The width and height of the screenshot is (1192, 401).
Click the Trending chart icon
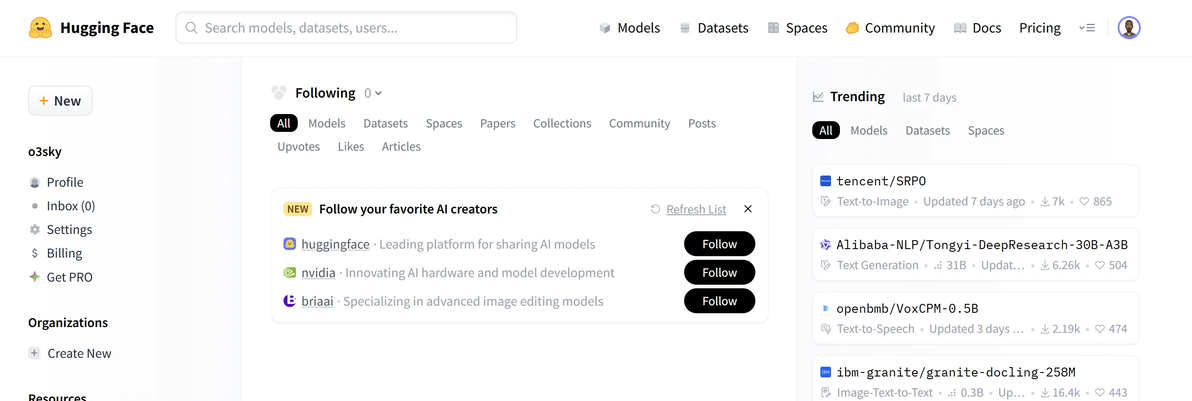click(818, 97)
